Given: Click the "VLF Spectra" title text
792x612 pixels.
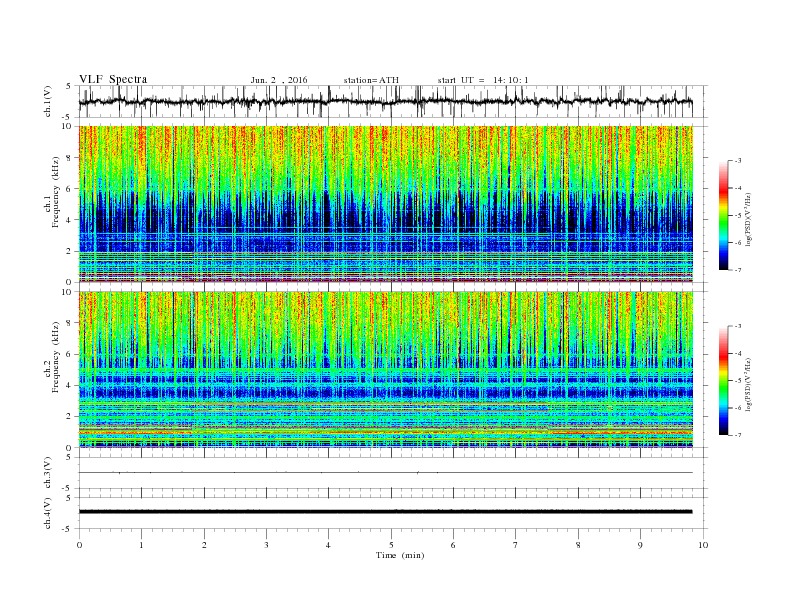Looking at the screenshot, I should pyautogui.click(x=113, y=79).
